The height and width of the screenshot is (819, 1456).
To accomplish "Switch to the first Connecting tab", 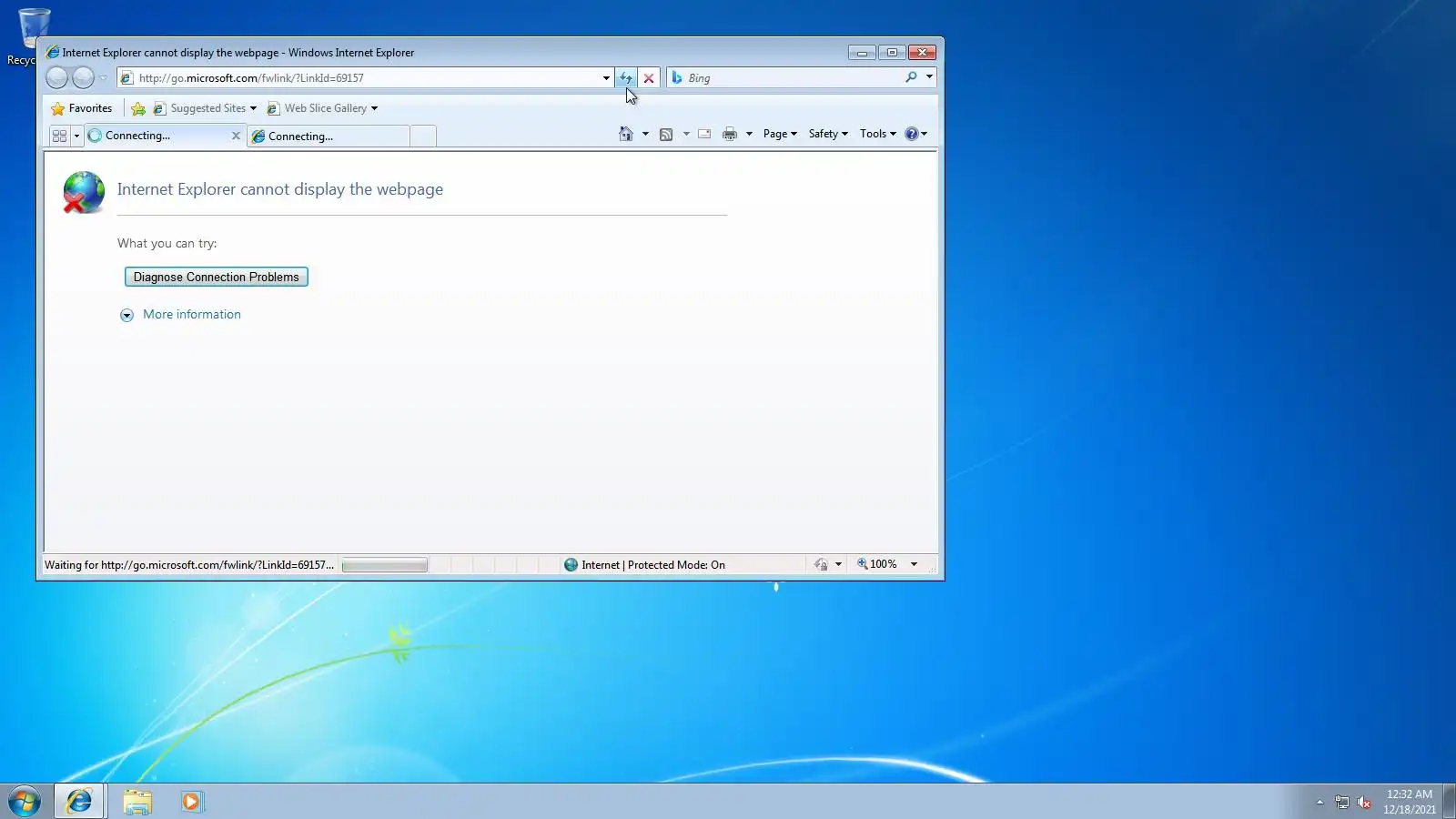I will (x=157, y=136).
